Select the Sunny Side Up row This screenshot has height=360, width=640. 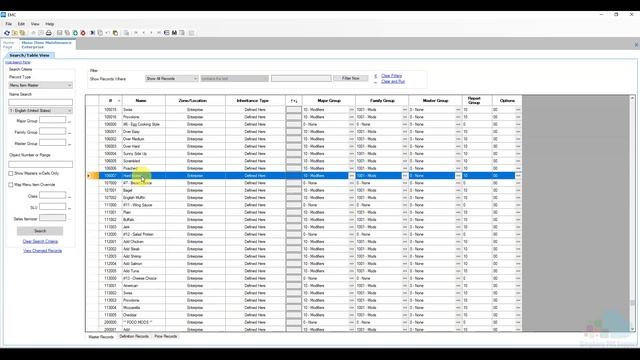pos(303,153)
